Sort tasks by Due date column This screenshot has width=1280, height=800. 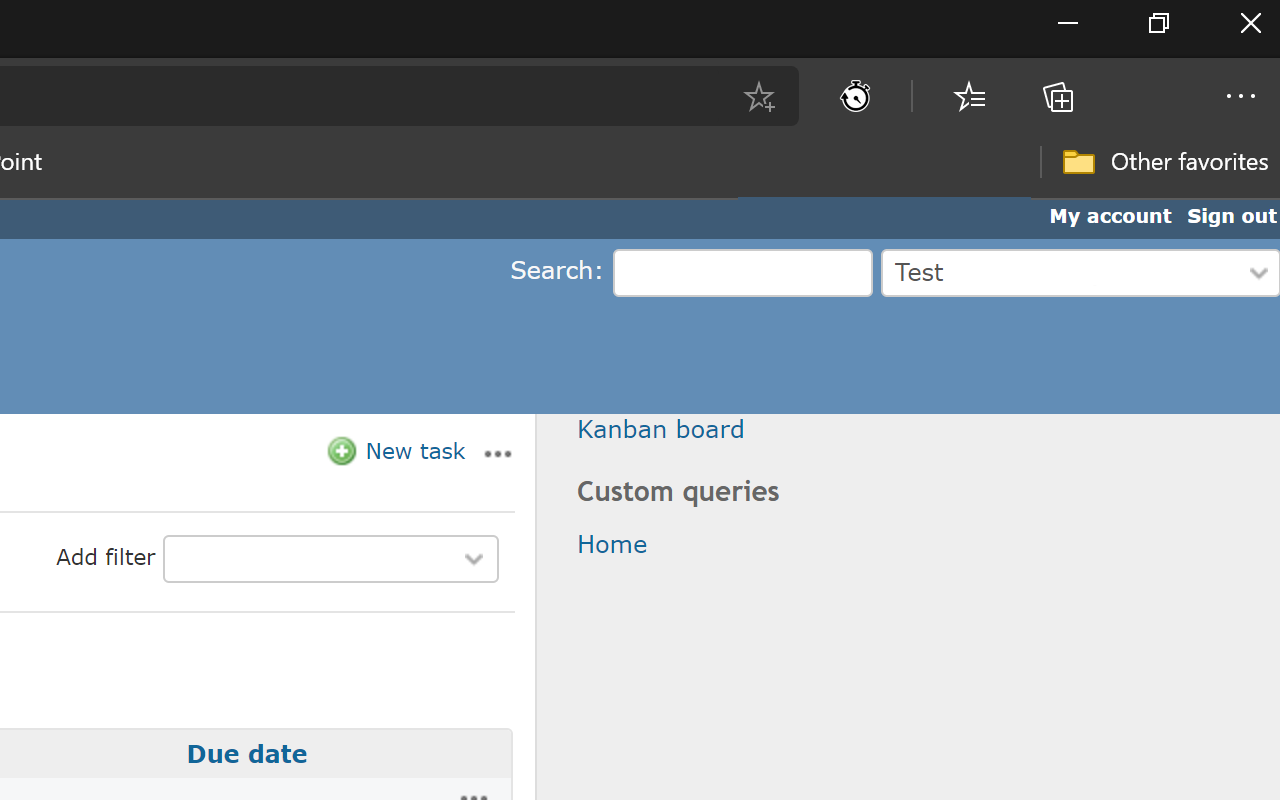coord(247,754)
